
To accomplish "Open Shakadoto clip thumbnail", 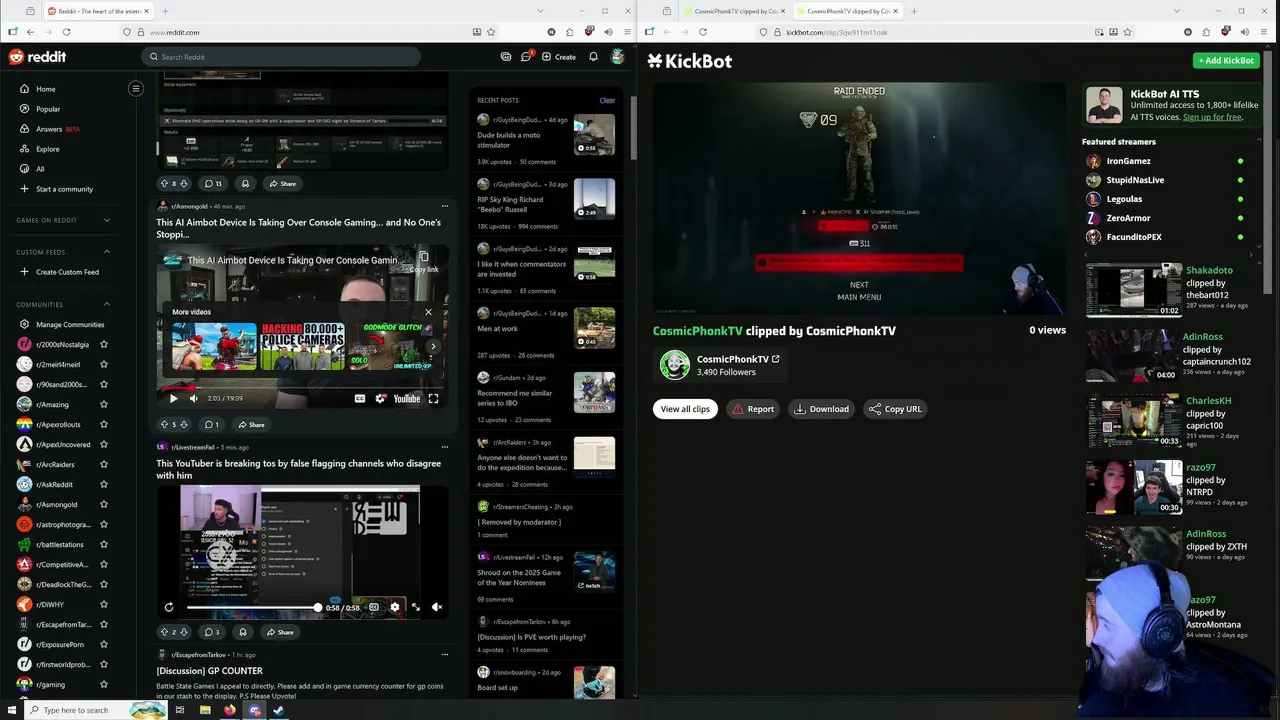I will coord(1134,290).
